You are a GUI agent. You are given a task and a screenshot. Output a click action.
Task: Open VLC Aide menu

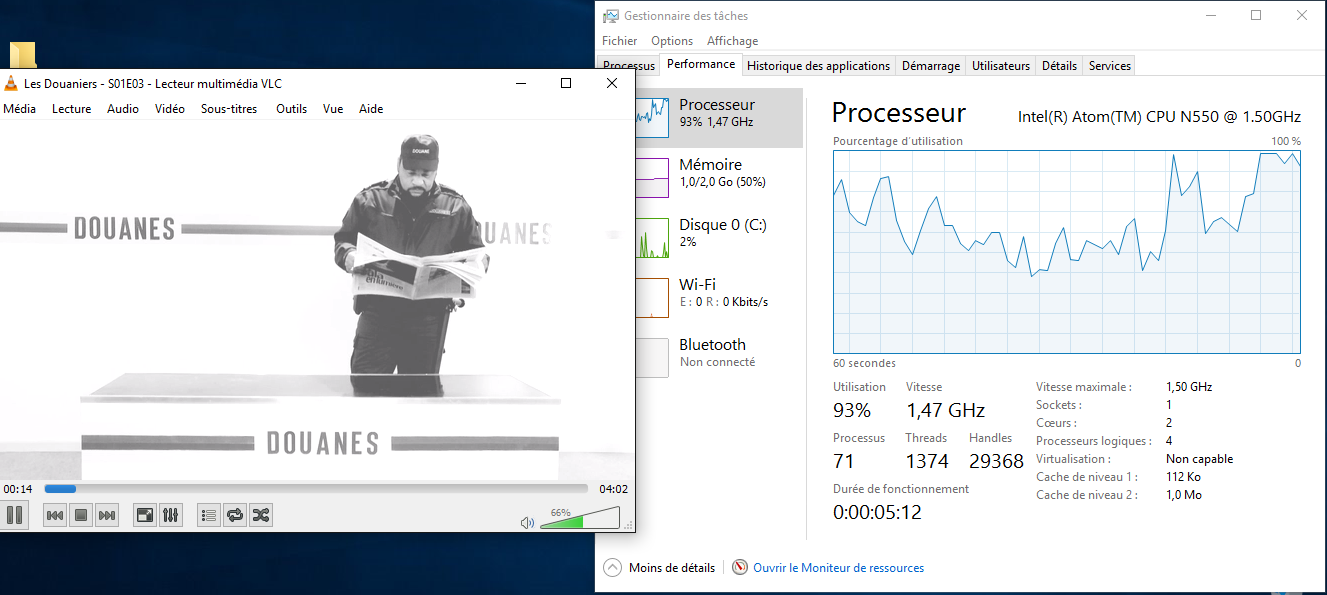coord(371,109)
